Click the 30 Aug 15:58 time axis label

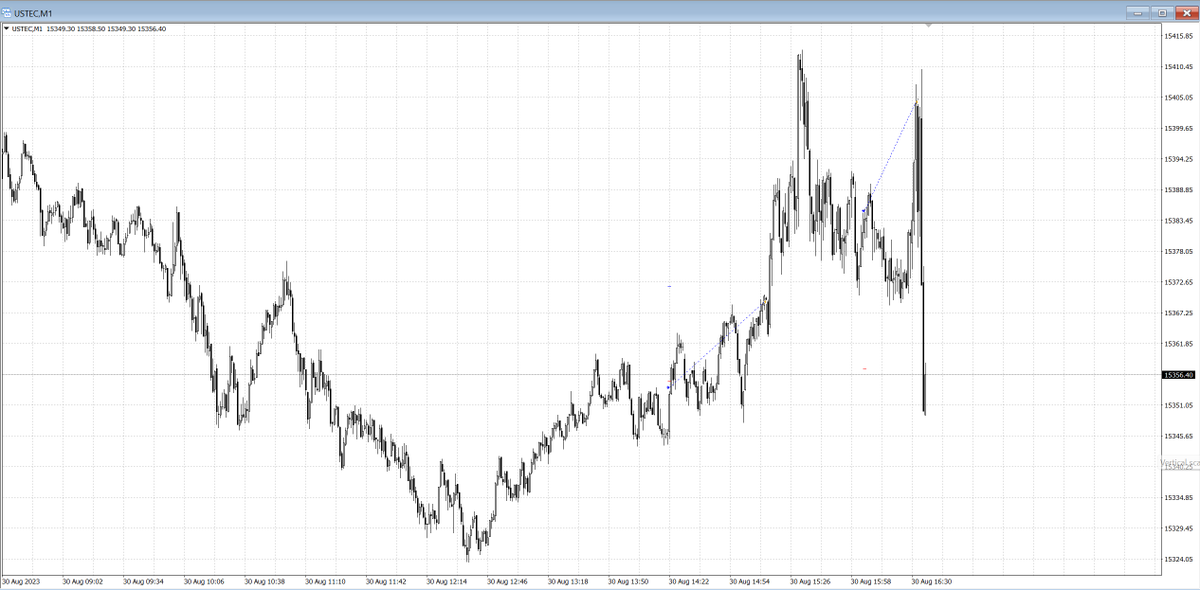[x=871, y=580]
